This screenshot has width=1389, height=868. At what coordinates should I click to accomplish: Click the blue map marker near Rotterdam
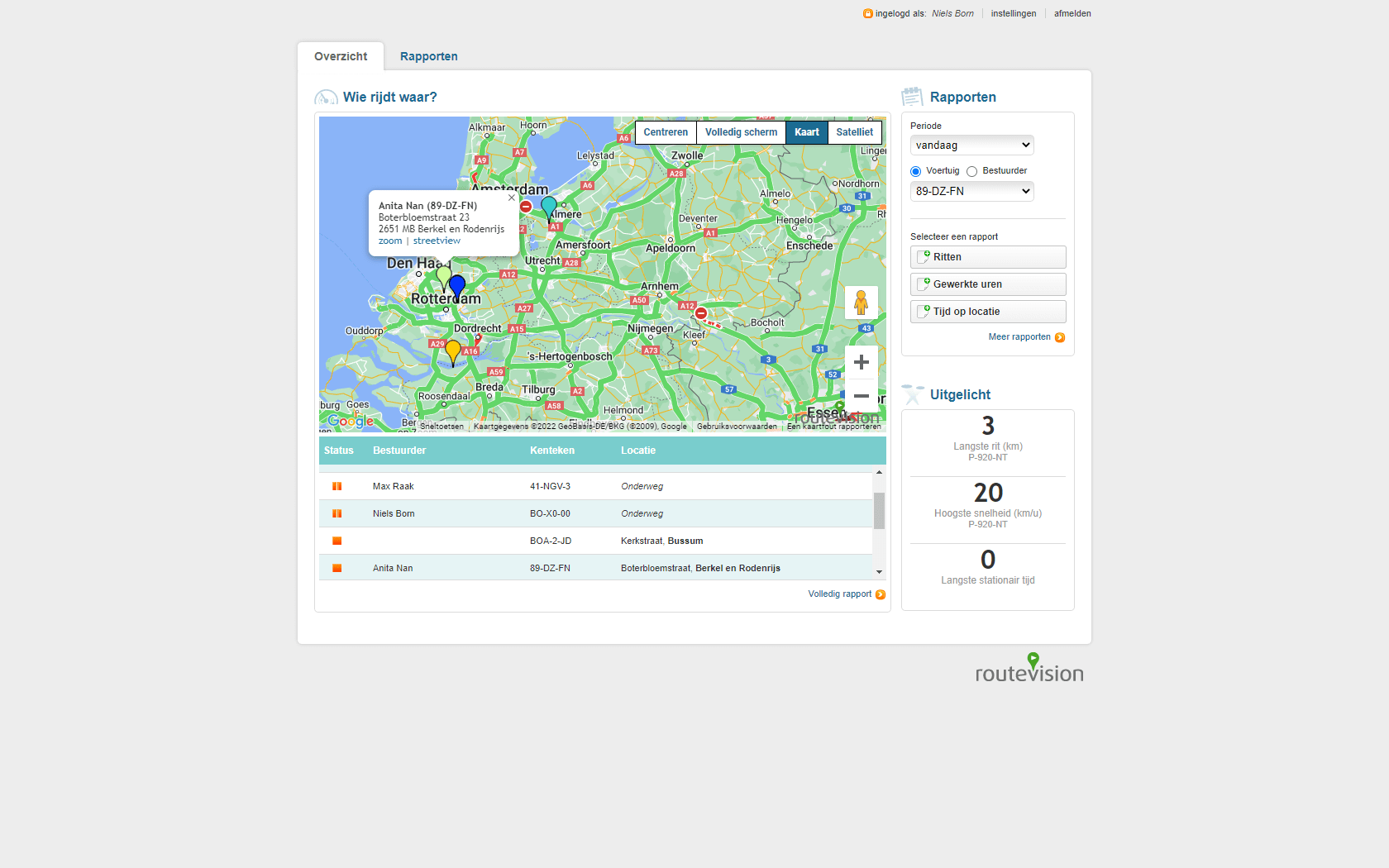point(457,286)
